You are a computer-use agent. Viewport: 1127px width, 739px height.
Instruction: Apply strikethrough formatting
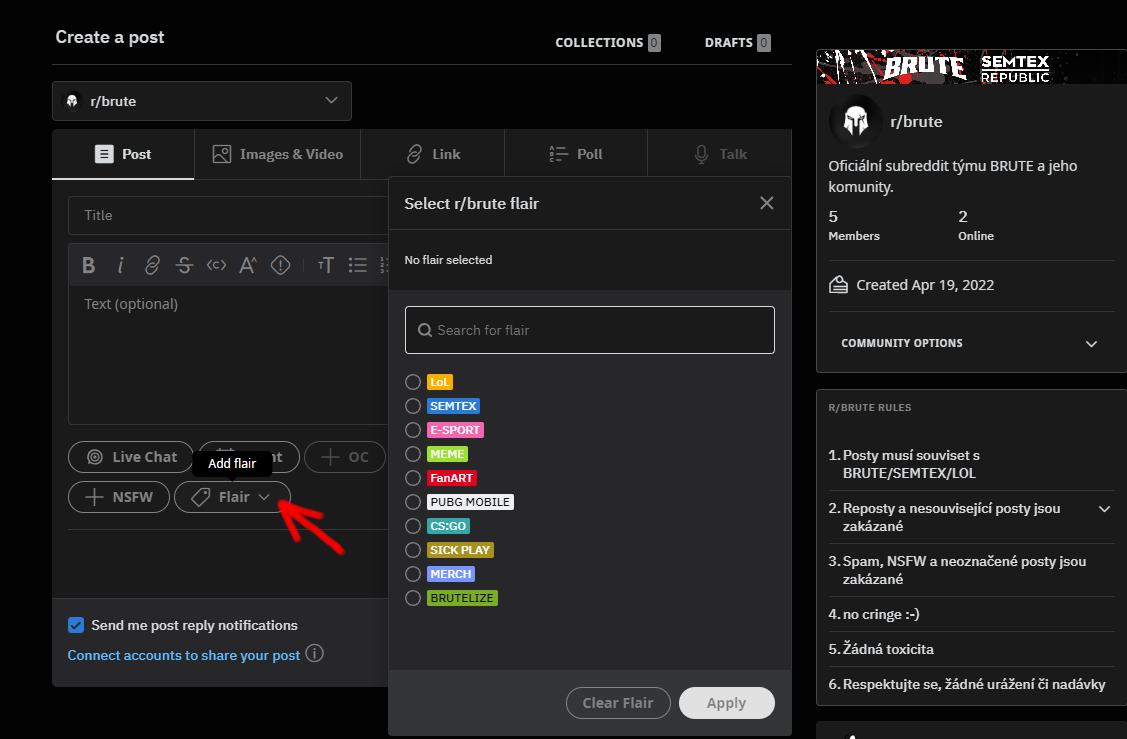pos(184,265)
